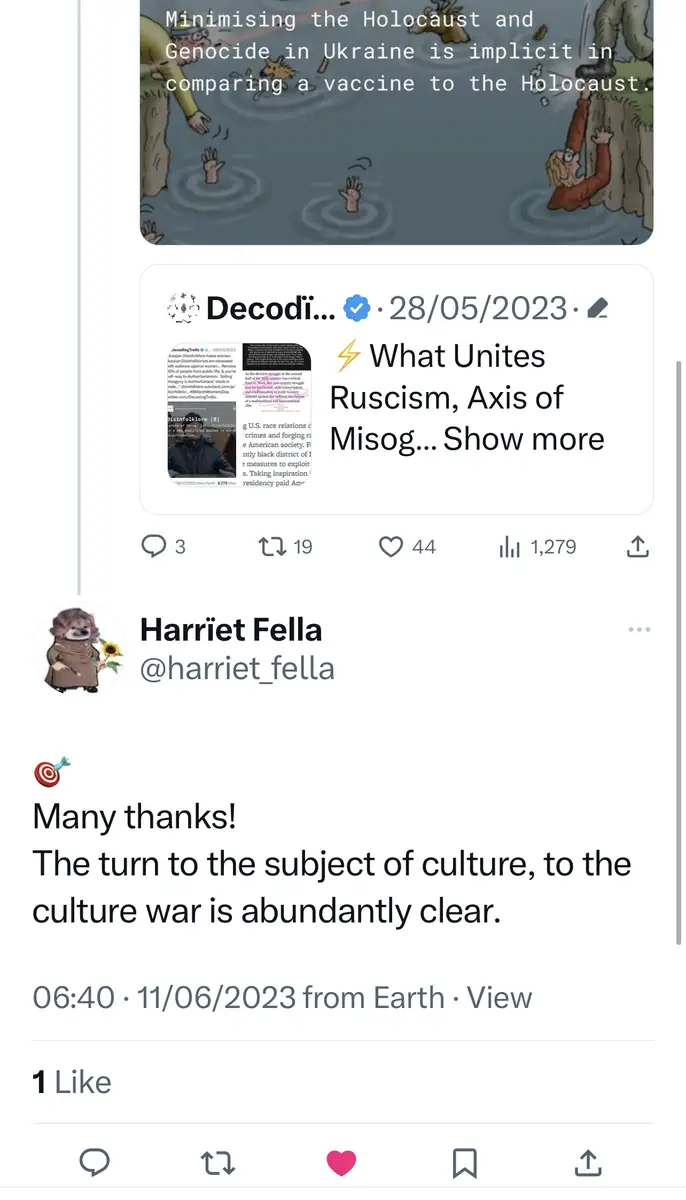The width and height of the screenshot is (686, 1200).
Task: Reply to Harriet Fella's post
Action: [x=94, y=1162]
